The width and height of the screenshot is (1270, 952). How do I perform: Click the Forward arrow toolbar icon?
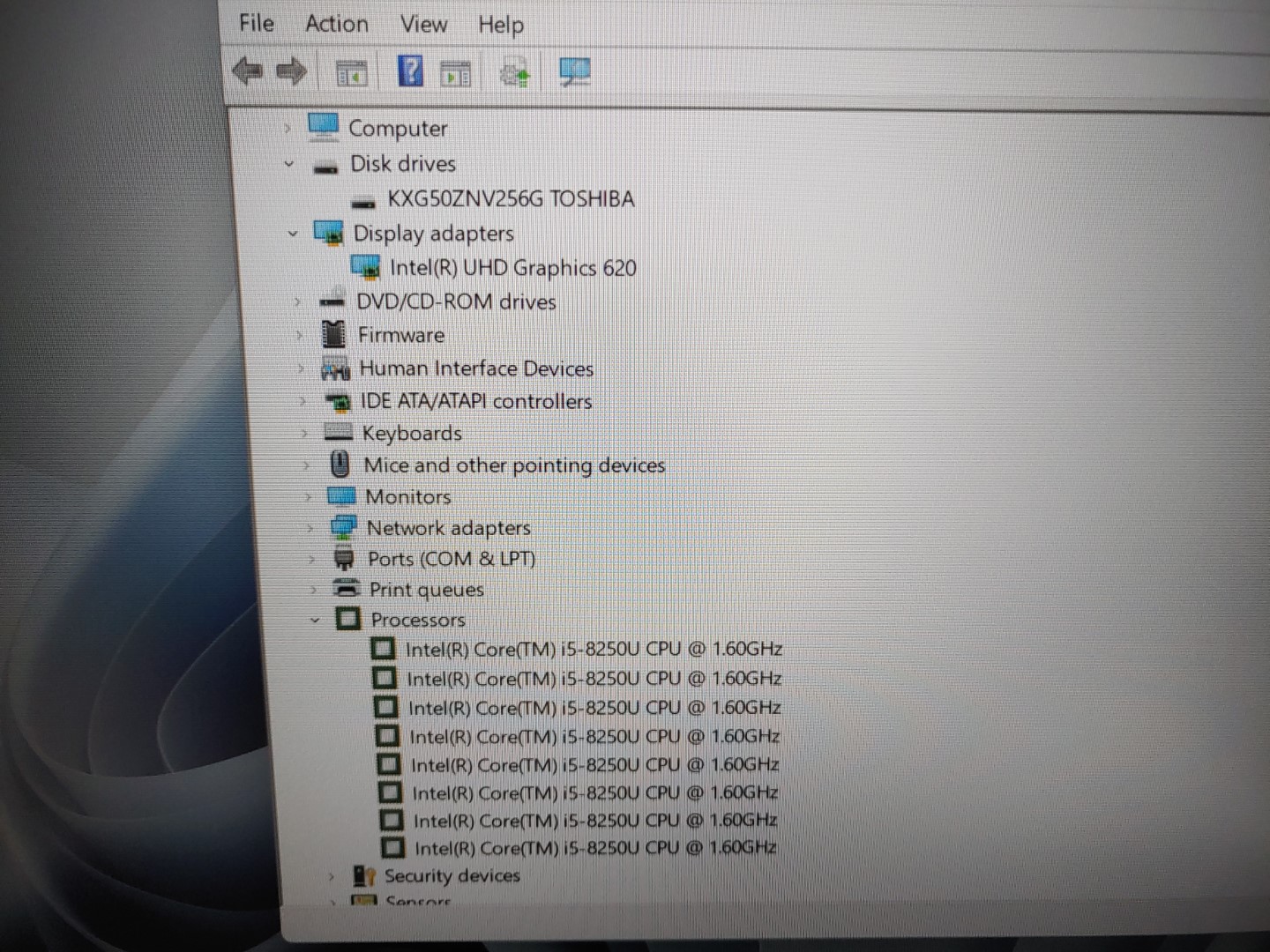[x=291, y=71]
